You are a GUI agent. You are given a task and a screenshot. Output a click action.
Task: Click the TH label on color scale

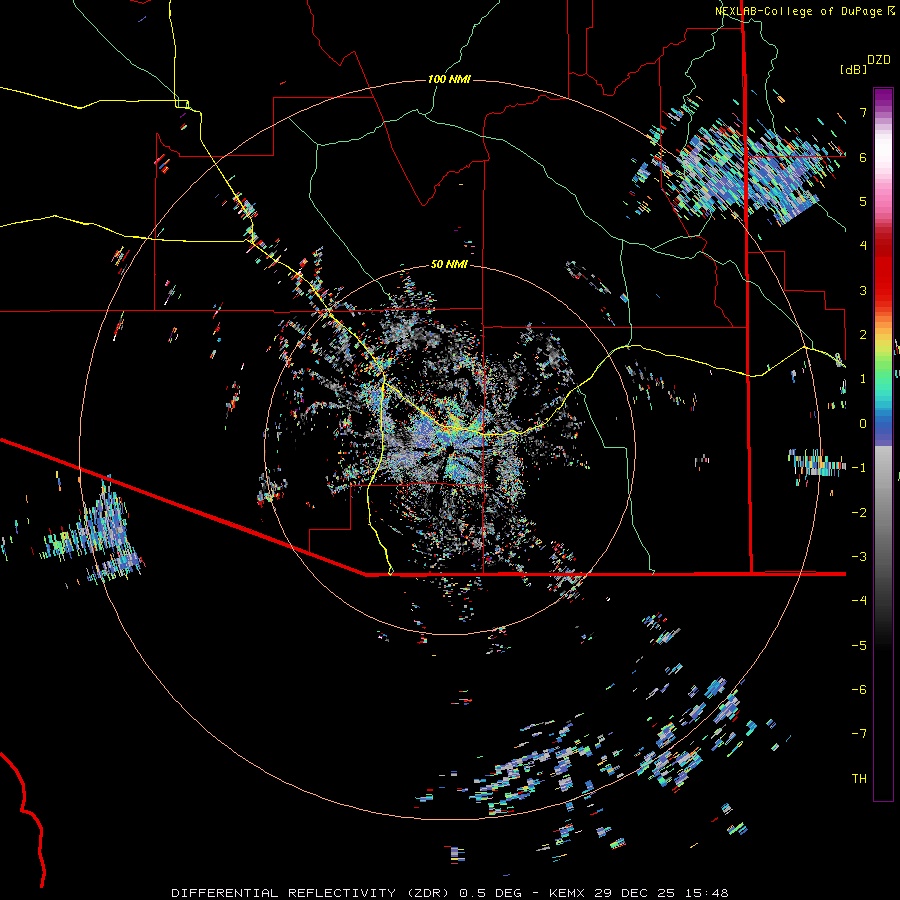coord(859,778)
